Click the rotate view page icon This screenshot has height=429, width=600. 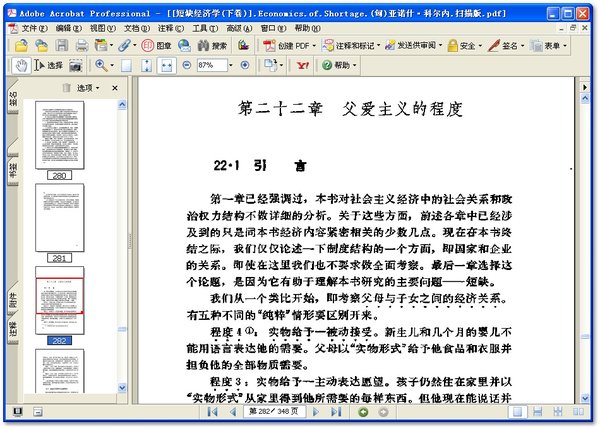[x=271, y=65]
